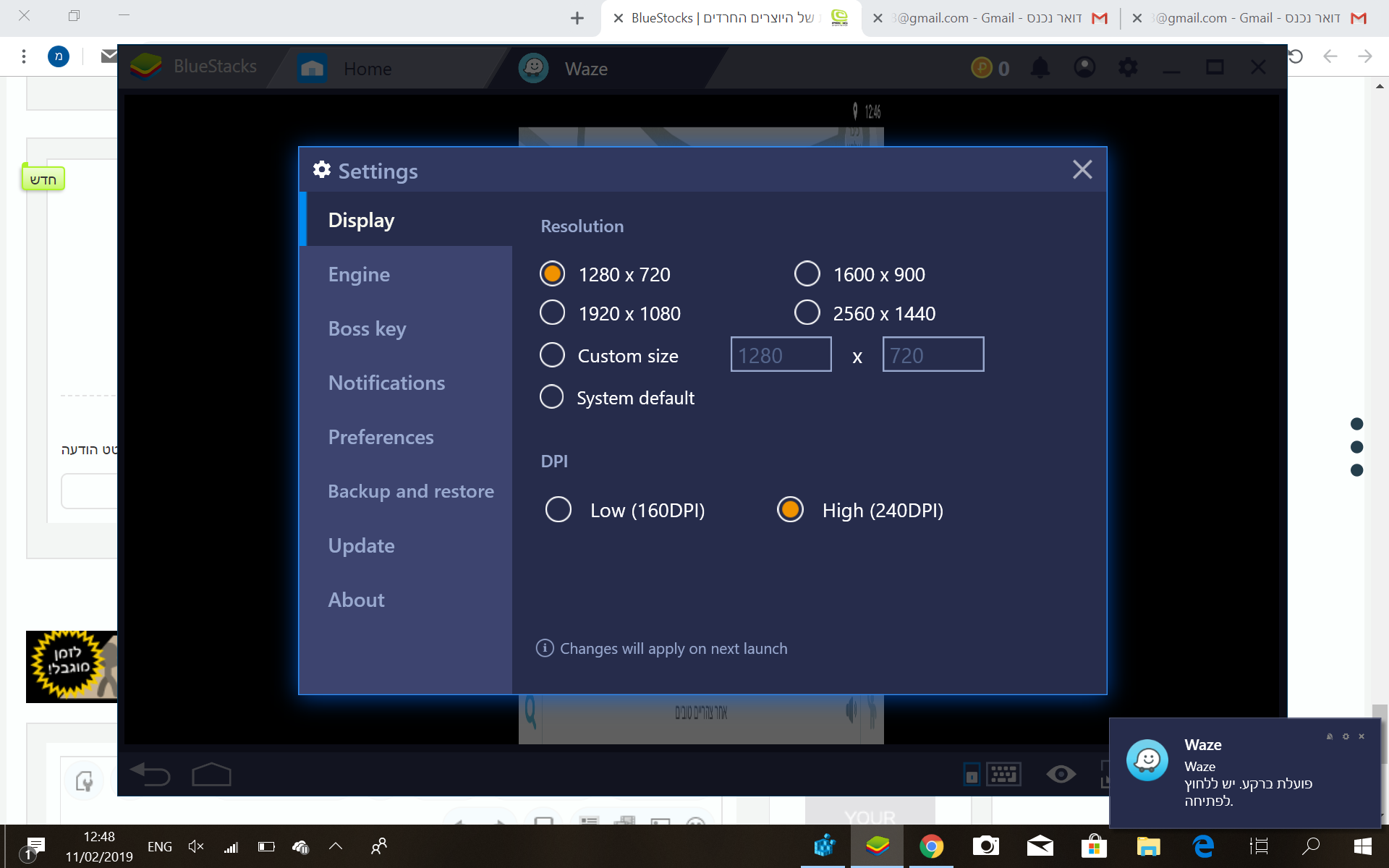Open the browser three-dot menu
Image resolution: width=1389 pixels, height=868 pixels.
coord(24,56)
